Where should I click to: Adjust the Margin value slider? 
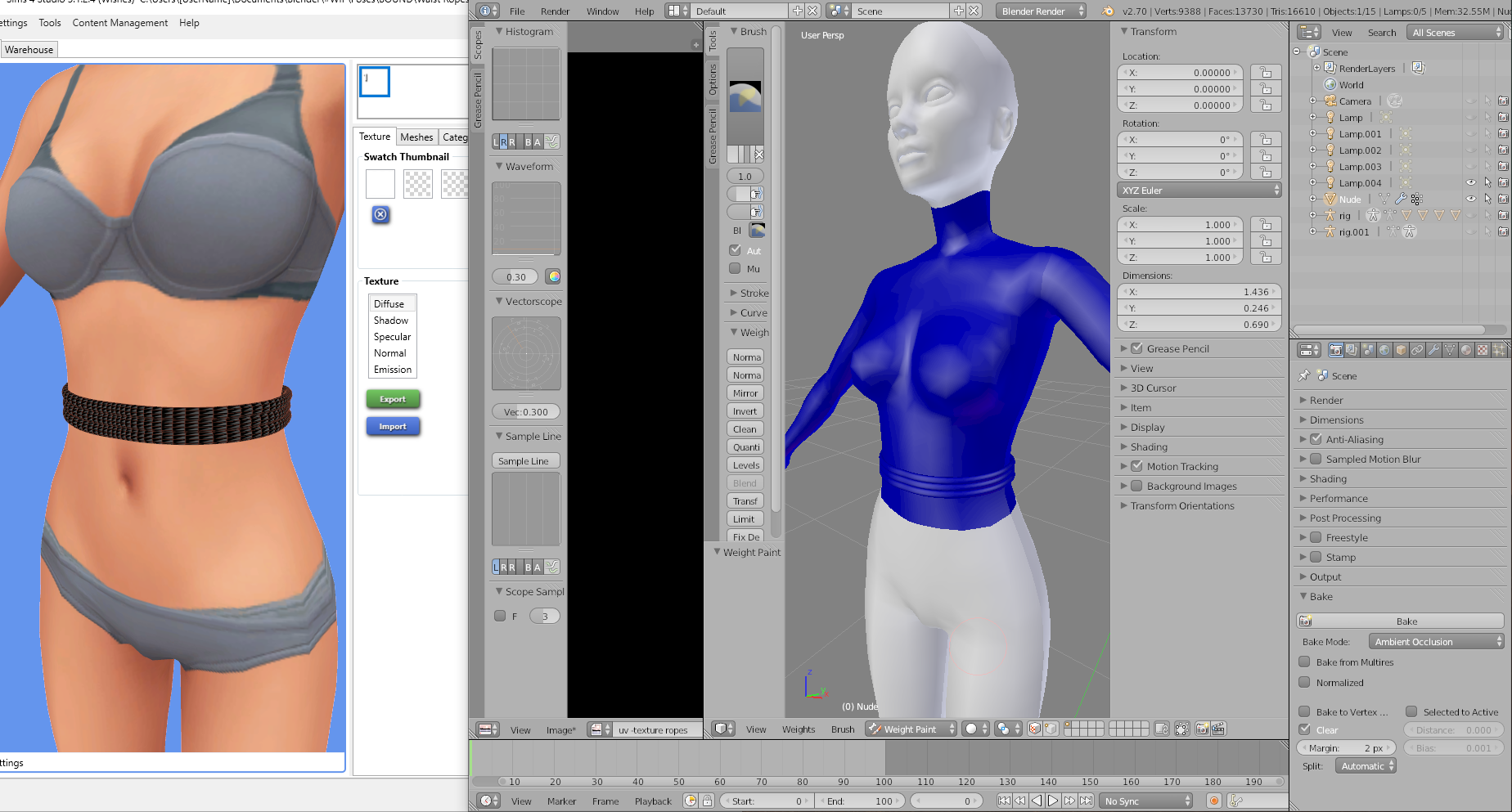[1346, 747]
